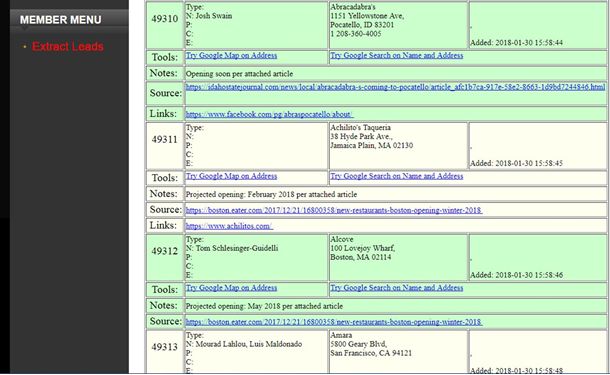Click Added timestamp 2018-01-30 15:58:46

point(516,275)
